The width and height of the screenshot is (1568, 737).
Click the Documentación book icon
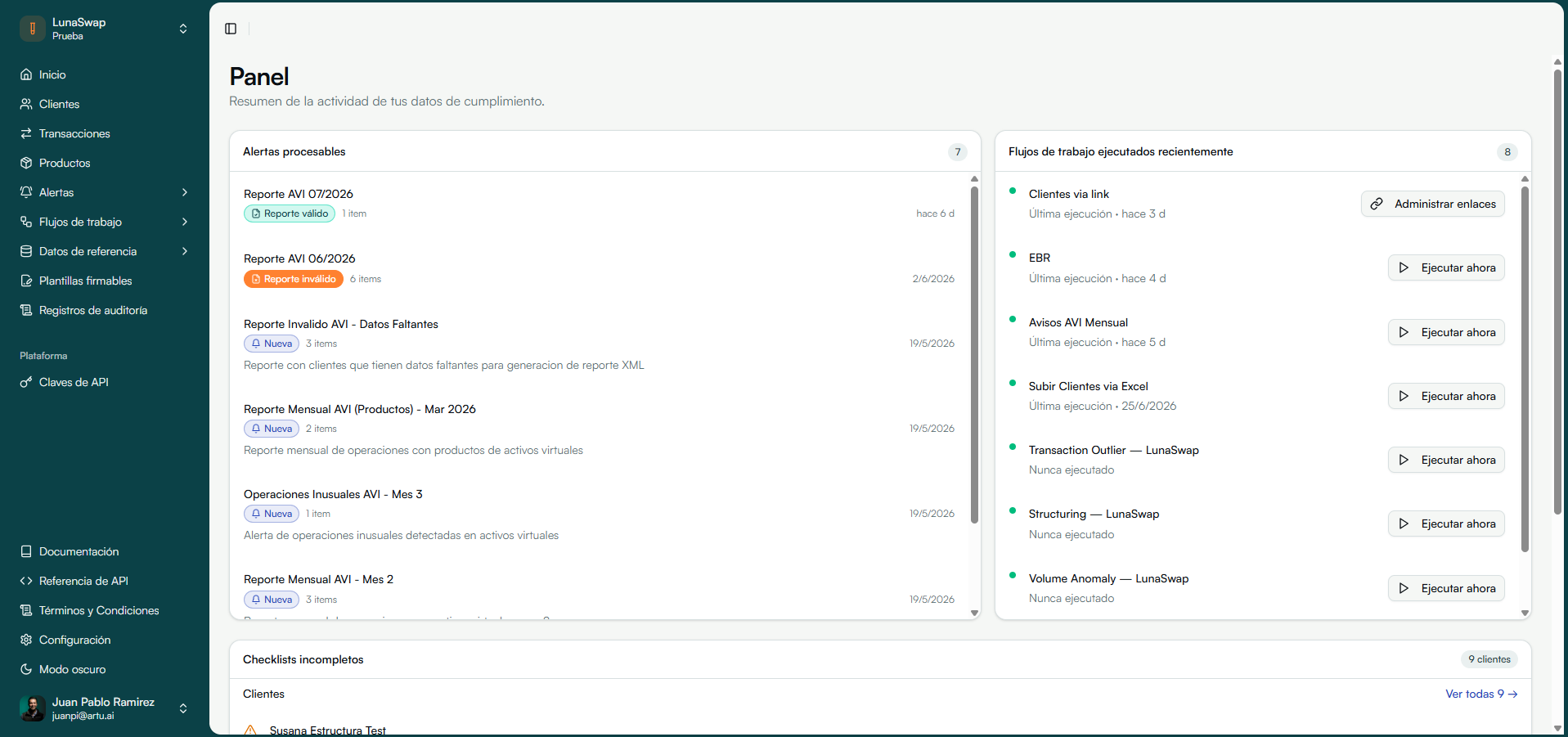pos(26,551)
